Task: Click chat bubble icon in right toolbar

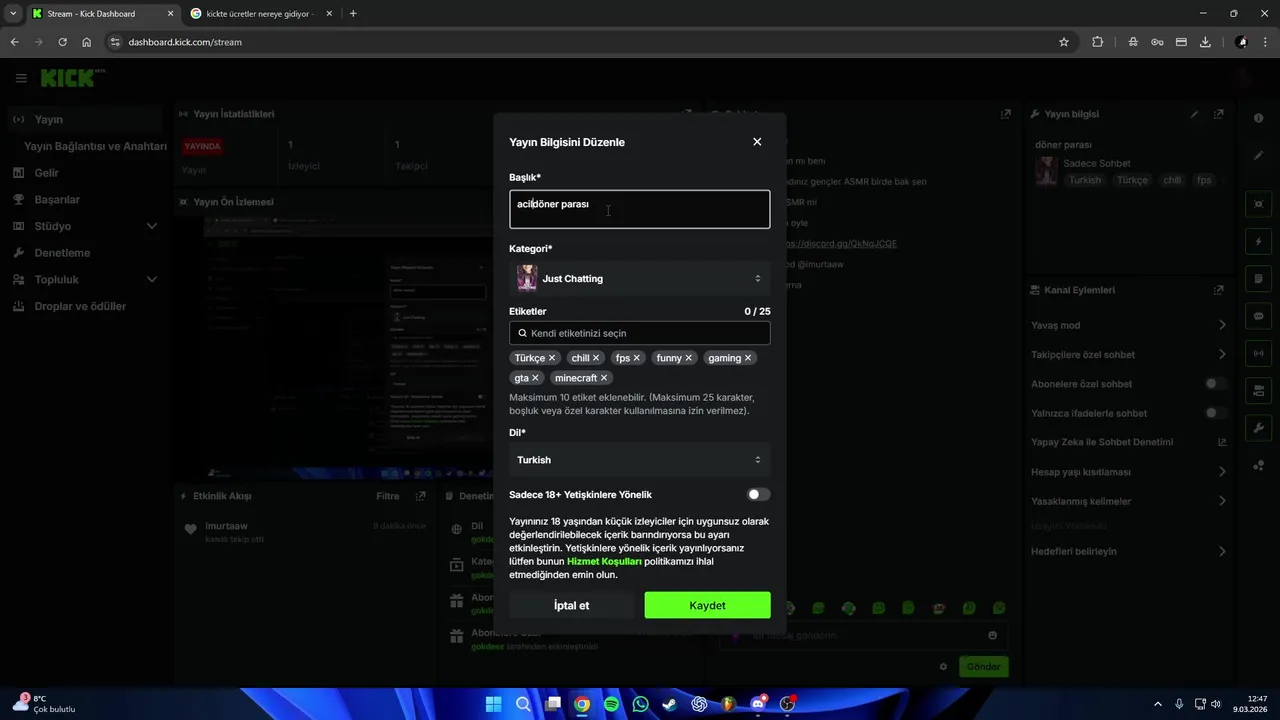Action: 1258,316
